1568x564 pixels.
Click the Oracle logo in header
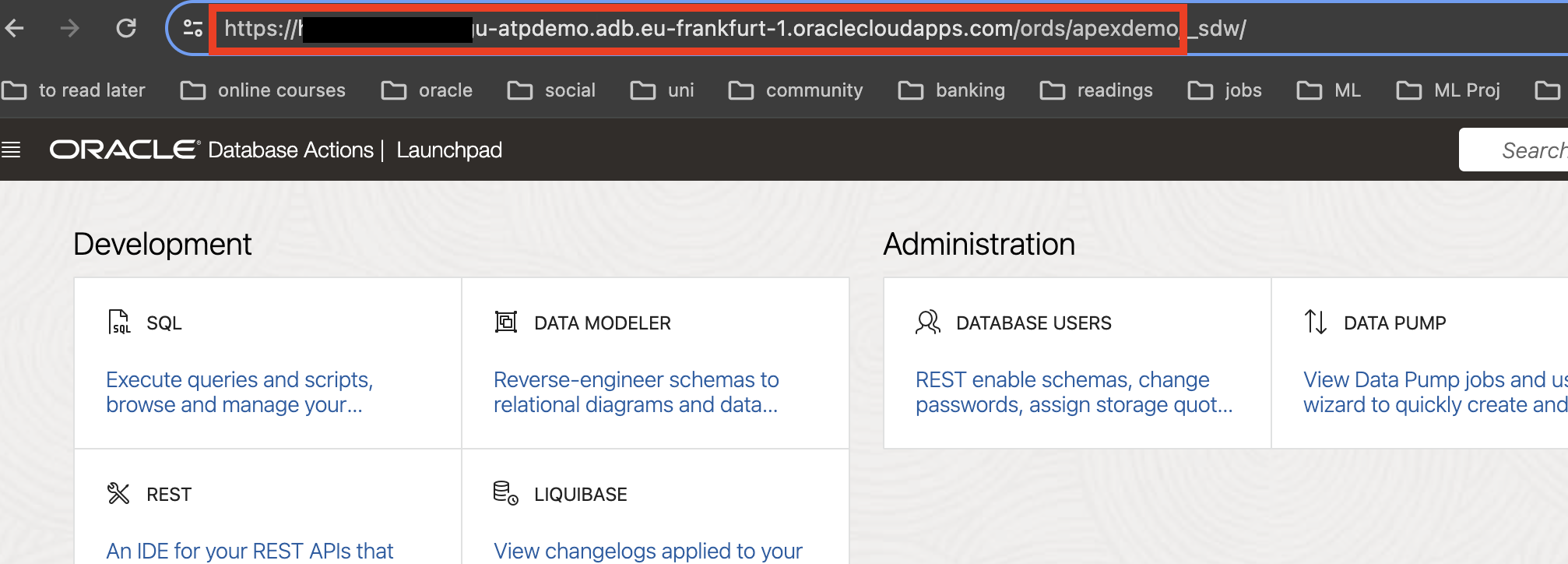point(125,150)
